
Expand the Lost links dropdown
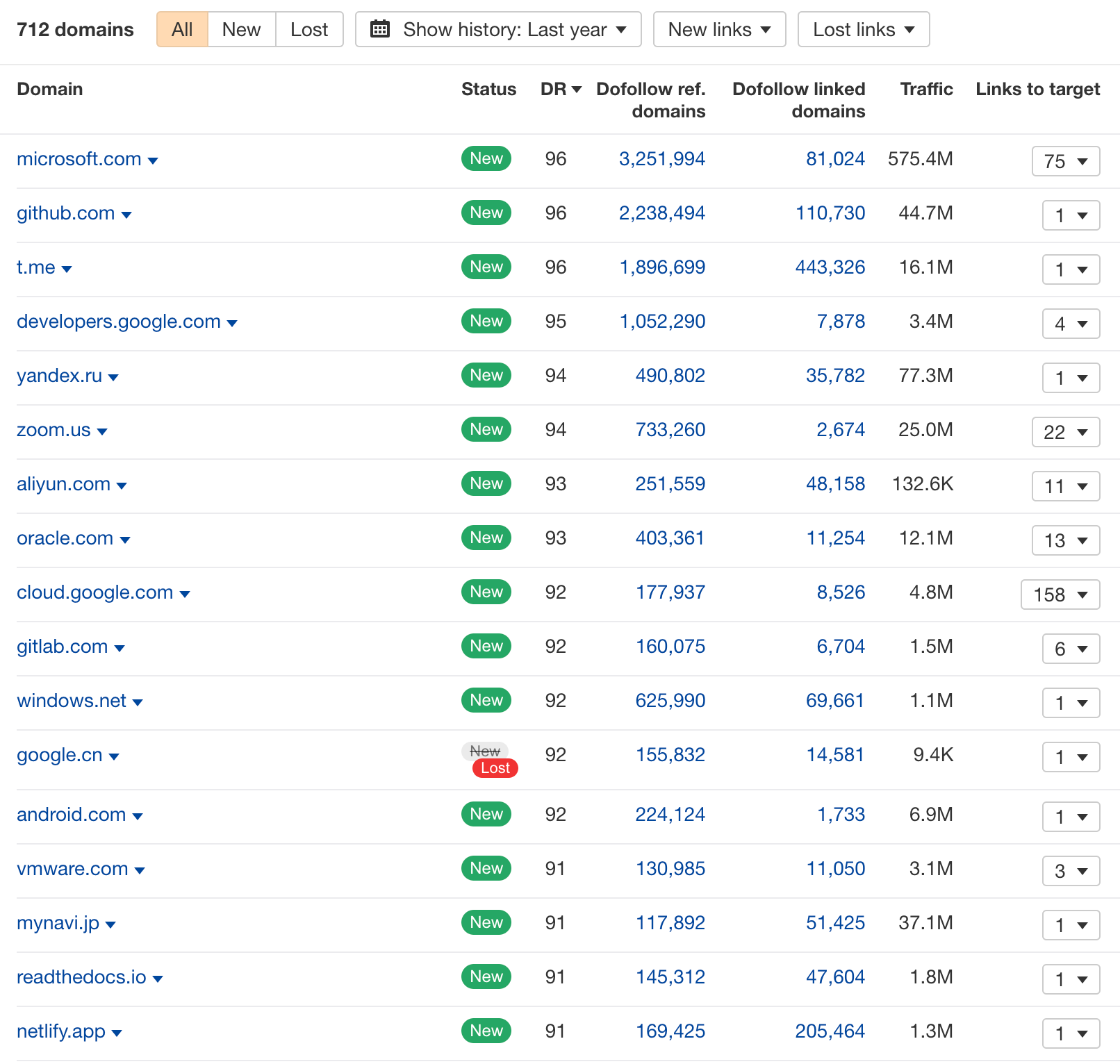tap(864, 29)
